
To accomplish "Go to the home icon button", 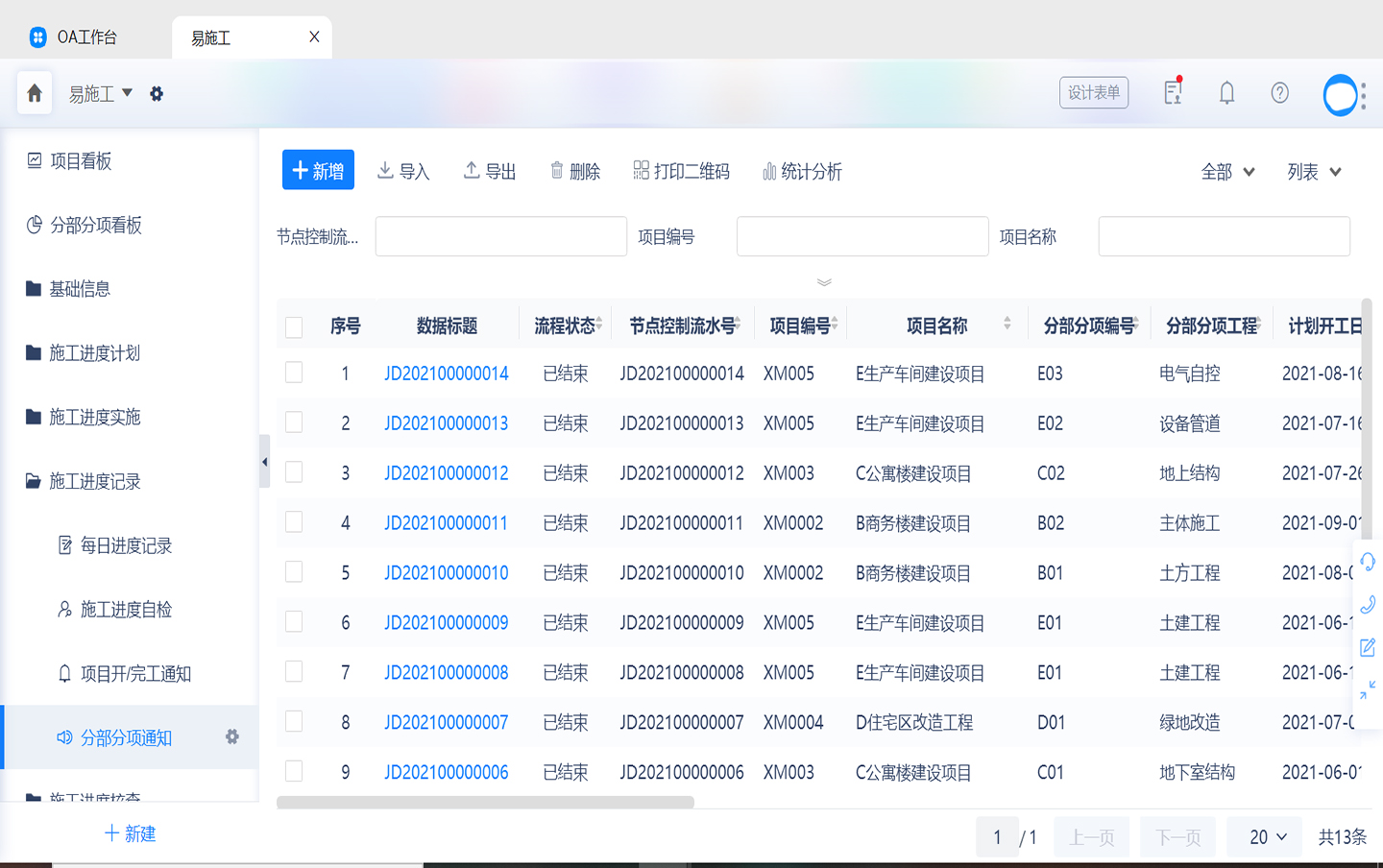I will coord(35,93).
